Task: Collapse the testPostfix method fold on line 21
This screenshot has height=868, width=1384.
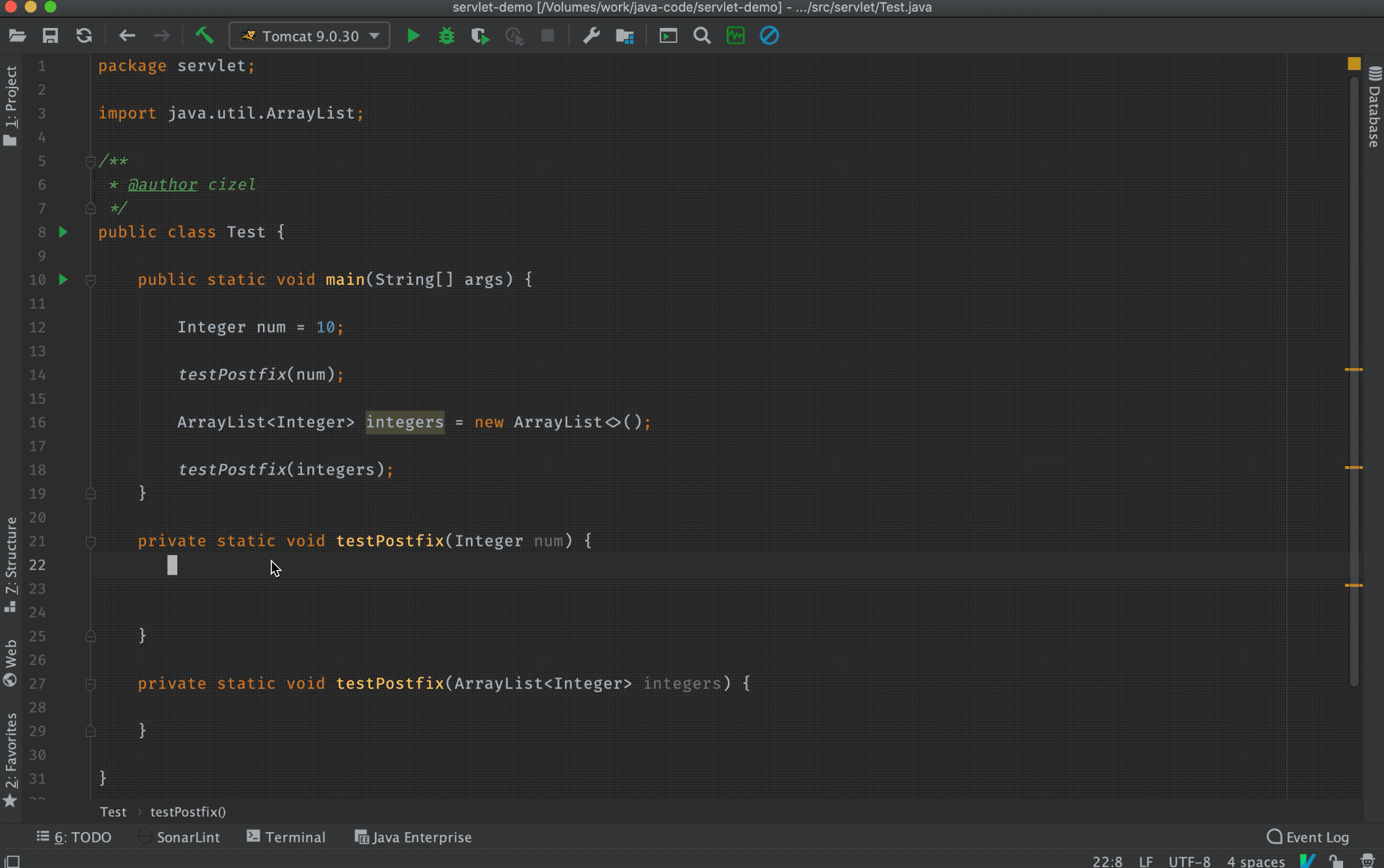Action: (x=91, y=541)
